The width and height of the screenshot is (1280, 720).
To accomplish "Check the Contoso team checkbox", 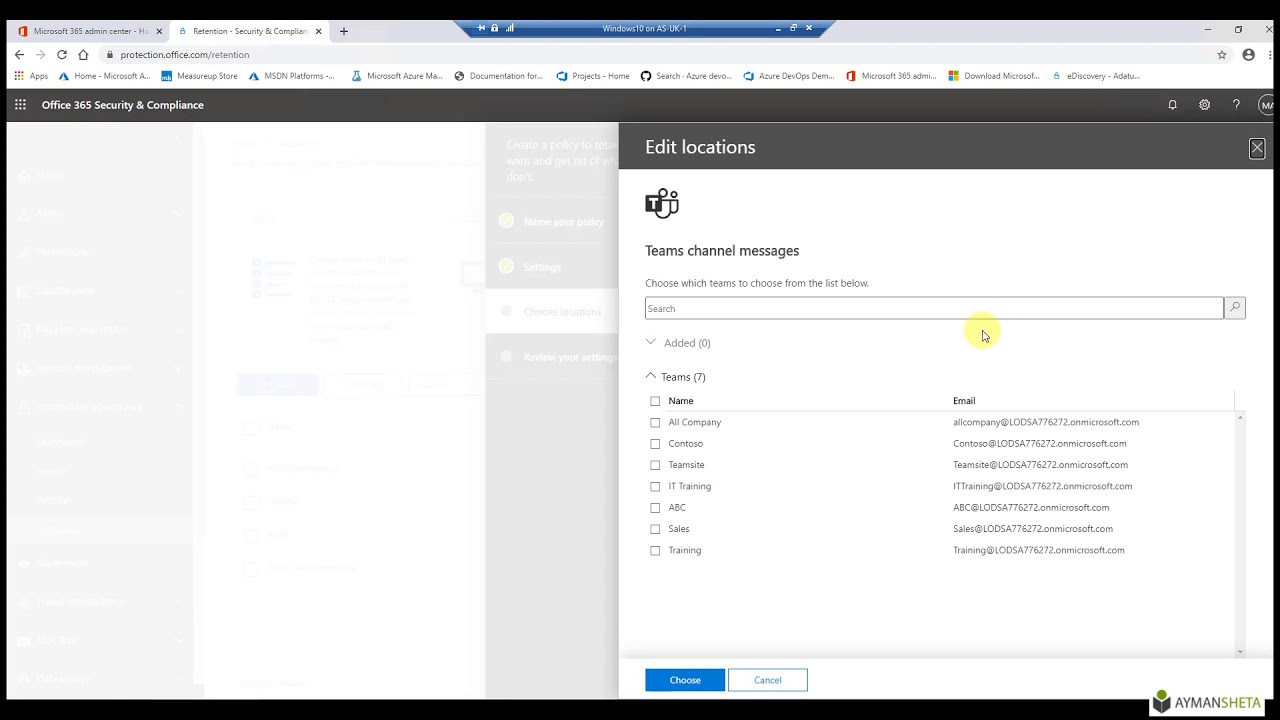I will tap(655, 444).
